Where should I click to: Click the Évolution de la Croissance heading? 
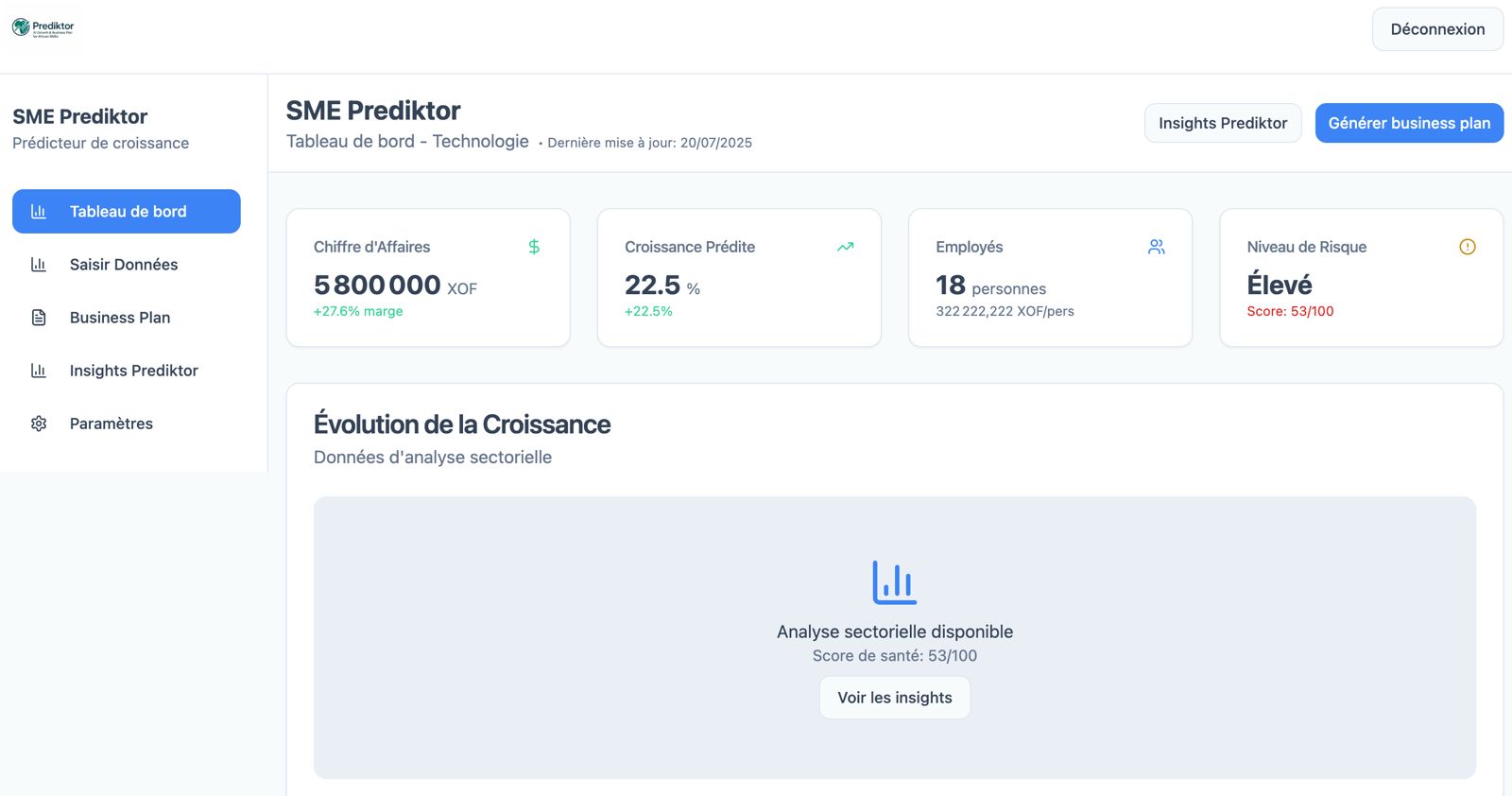point(462,424)
